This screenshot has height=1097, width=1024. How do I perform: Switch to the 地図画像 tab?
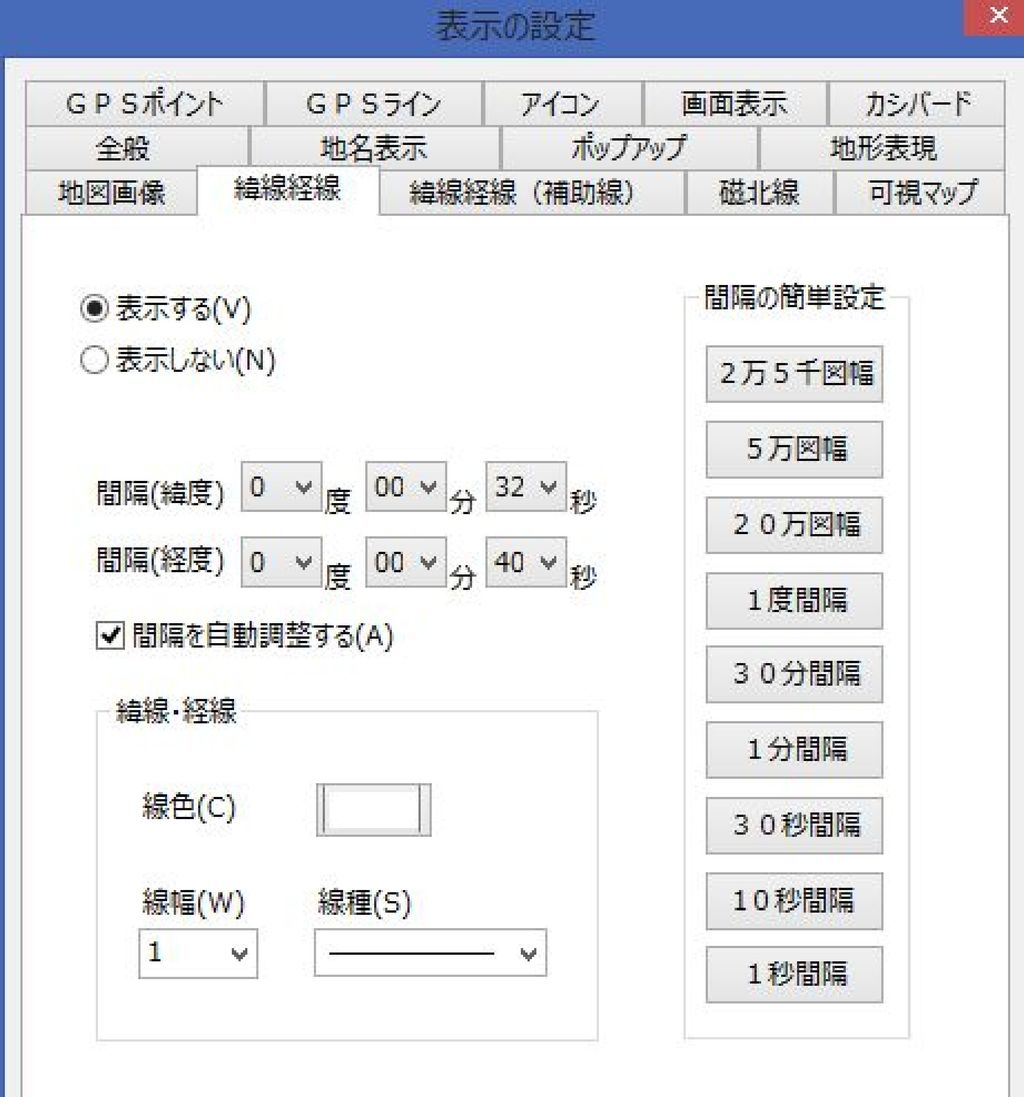(x=111, y=192)
